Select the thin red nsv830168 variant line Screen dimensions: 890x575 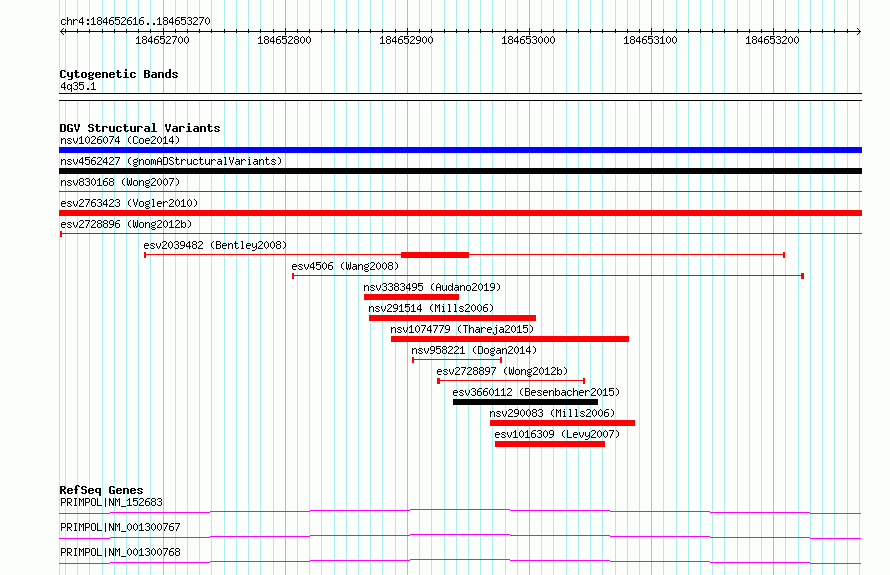(x=460, y=192)
